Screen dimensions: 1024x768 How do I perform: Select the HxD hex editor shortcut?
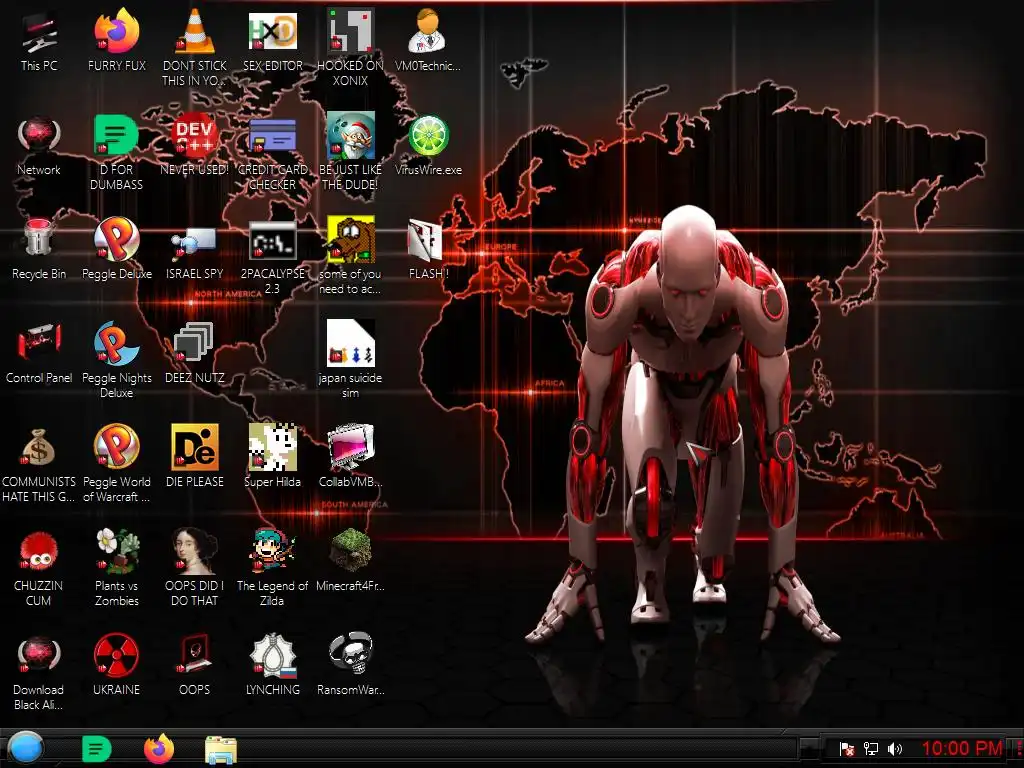[x=272, y=31]
